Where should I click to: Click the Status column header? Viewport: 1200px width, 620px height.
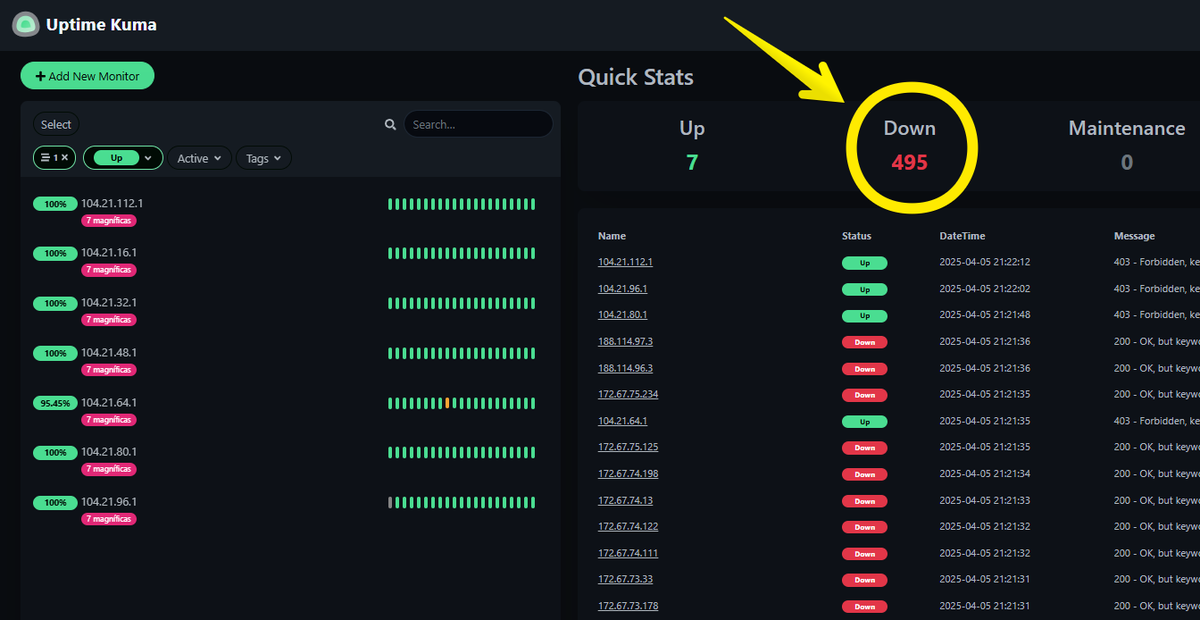coord(857,236)
